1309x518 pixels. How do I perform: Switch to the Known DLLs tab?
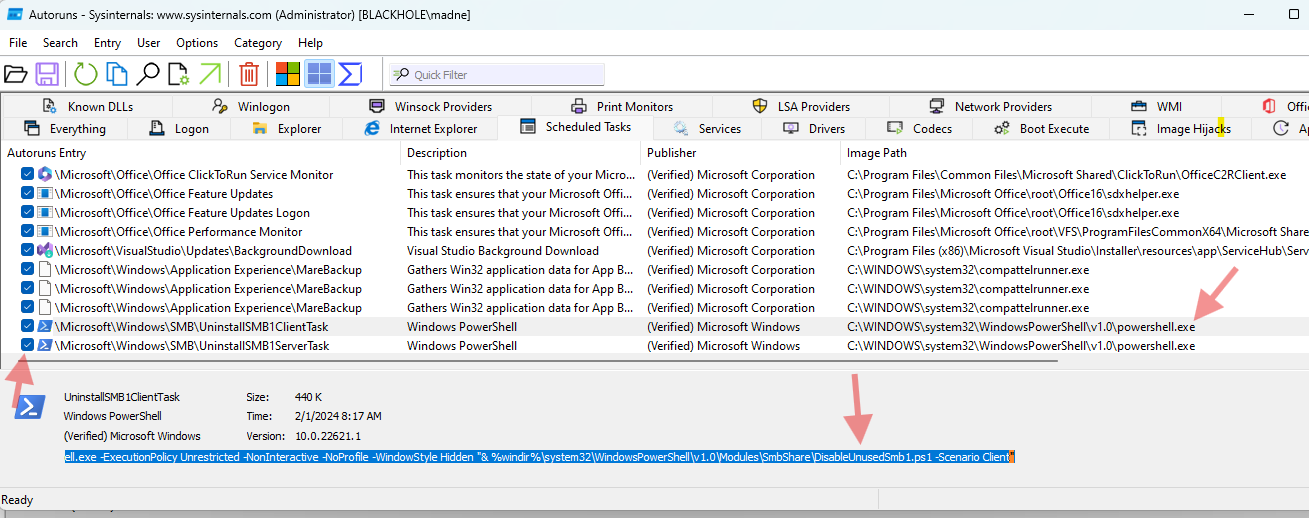point(88,106)
